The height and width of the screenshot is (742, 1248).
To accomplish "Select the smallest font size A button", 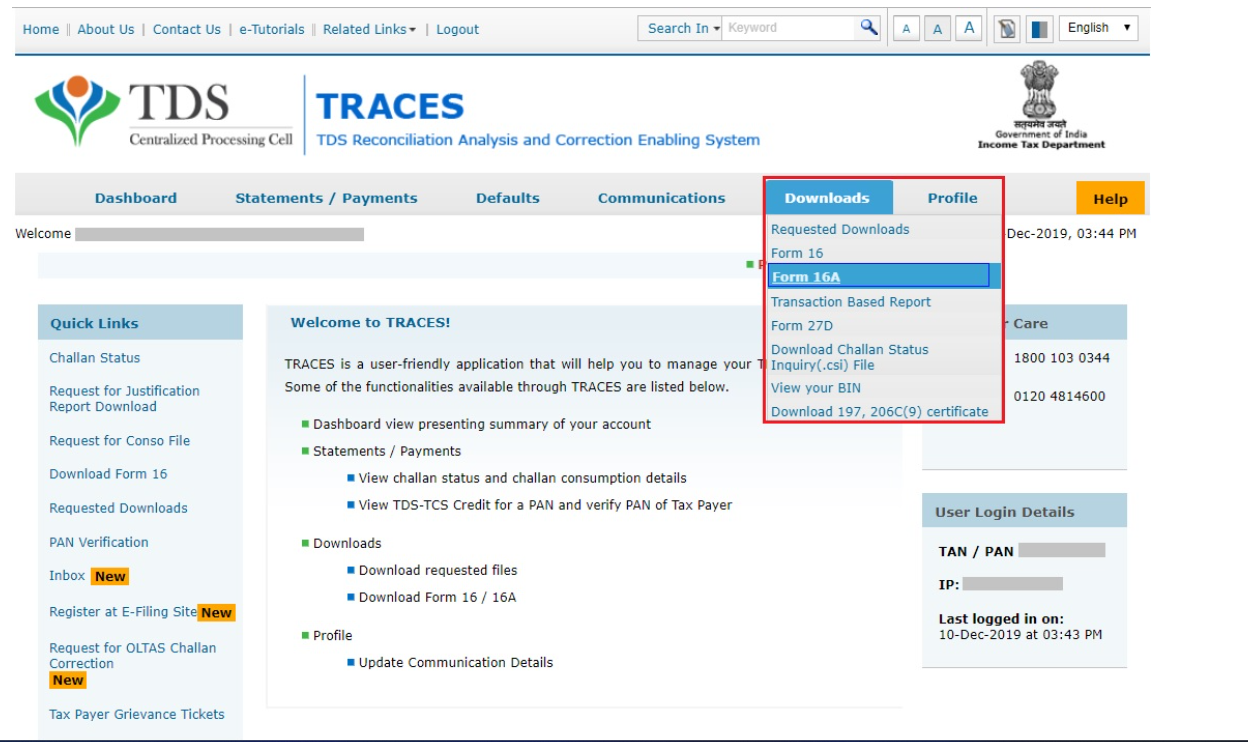I will coord(905,29).
